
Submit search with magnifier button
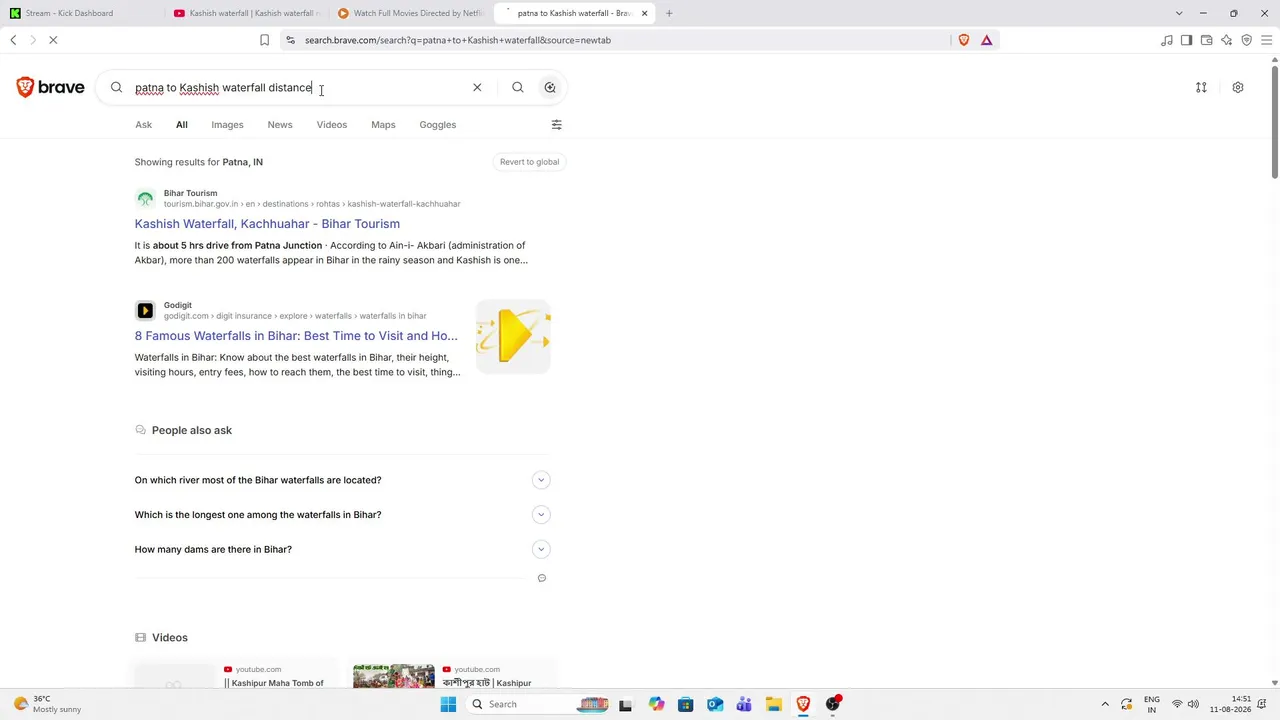pyautogui.click(x=518, y=87)
